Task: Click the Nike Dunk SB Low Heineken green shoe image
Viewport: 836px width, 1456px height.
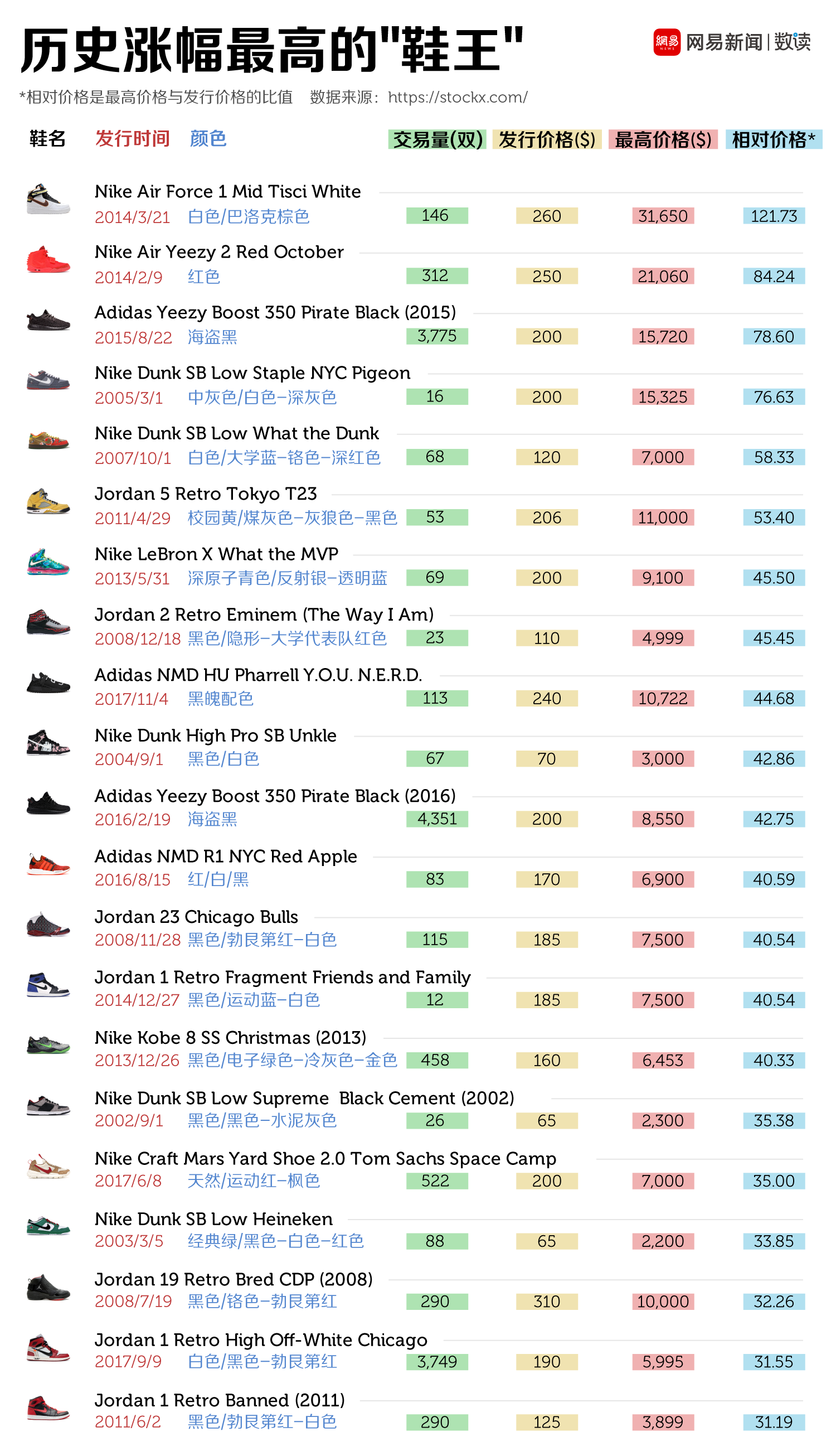Action: coord(48,1227)
